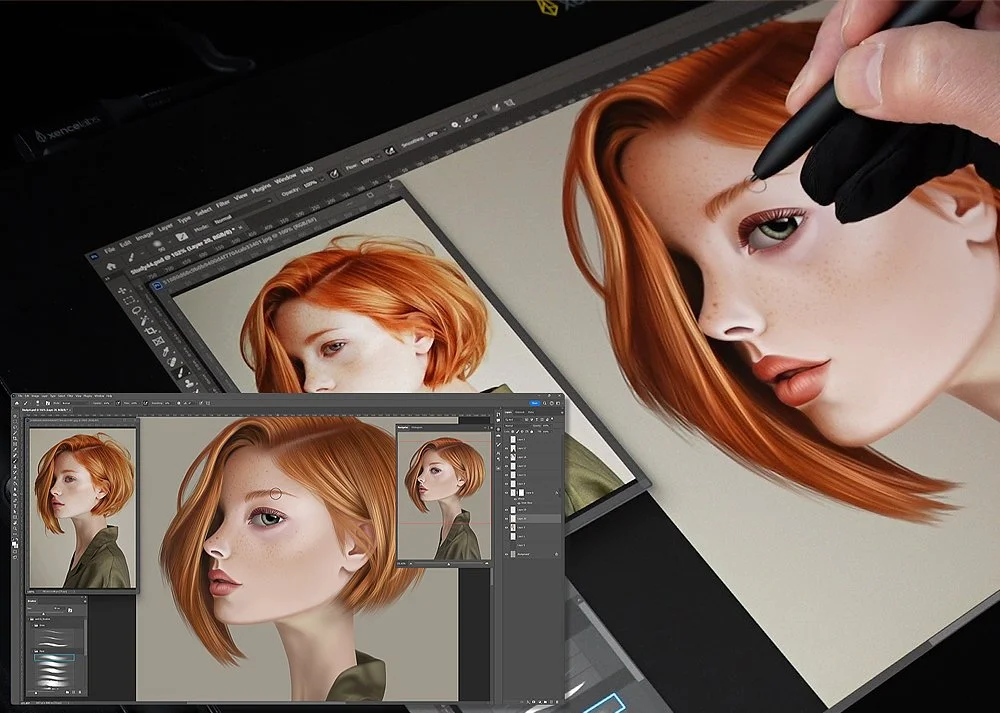Click lock all icon in Layers panel
Screen dimensions: 1000x713
pos(532,432)
